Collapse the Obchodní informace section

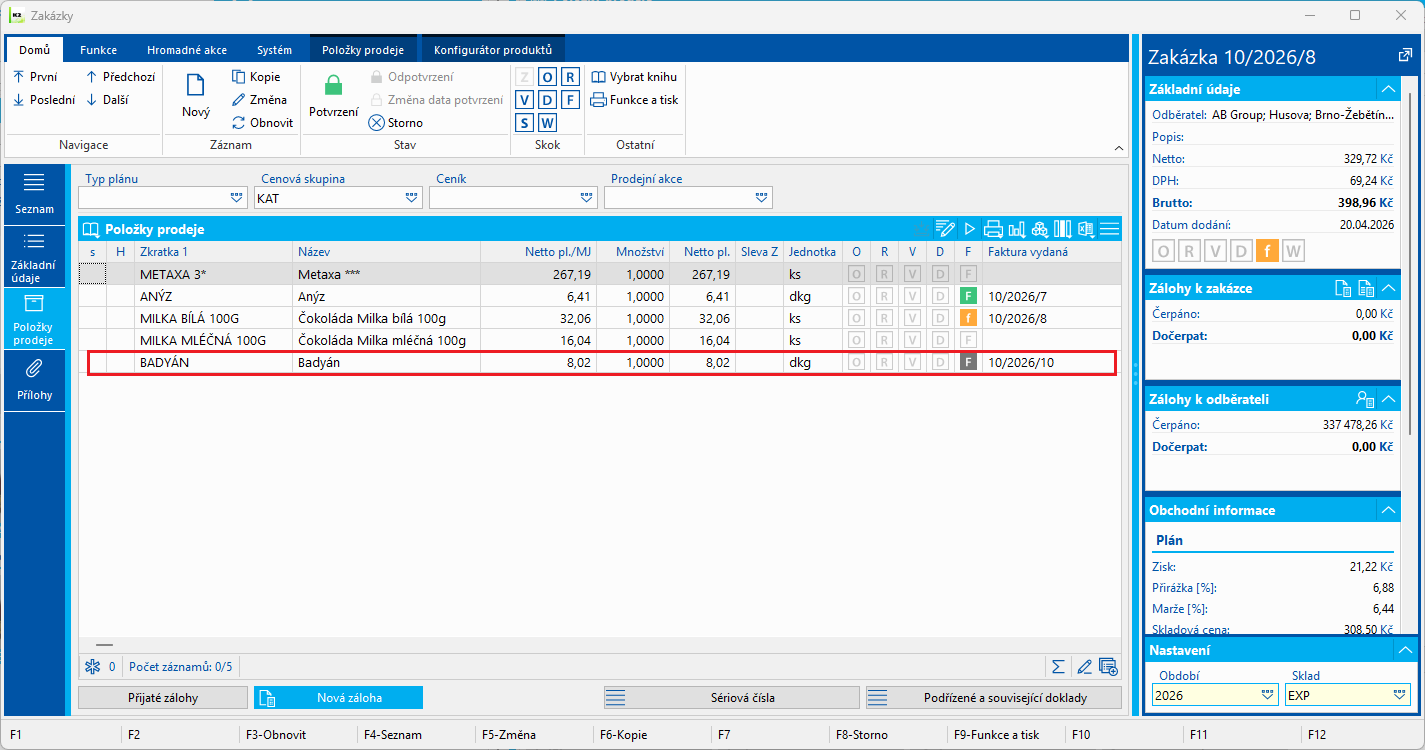pyautogui.click(x=1388, y=510)
